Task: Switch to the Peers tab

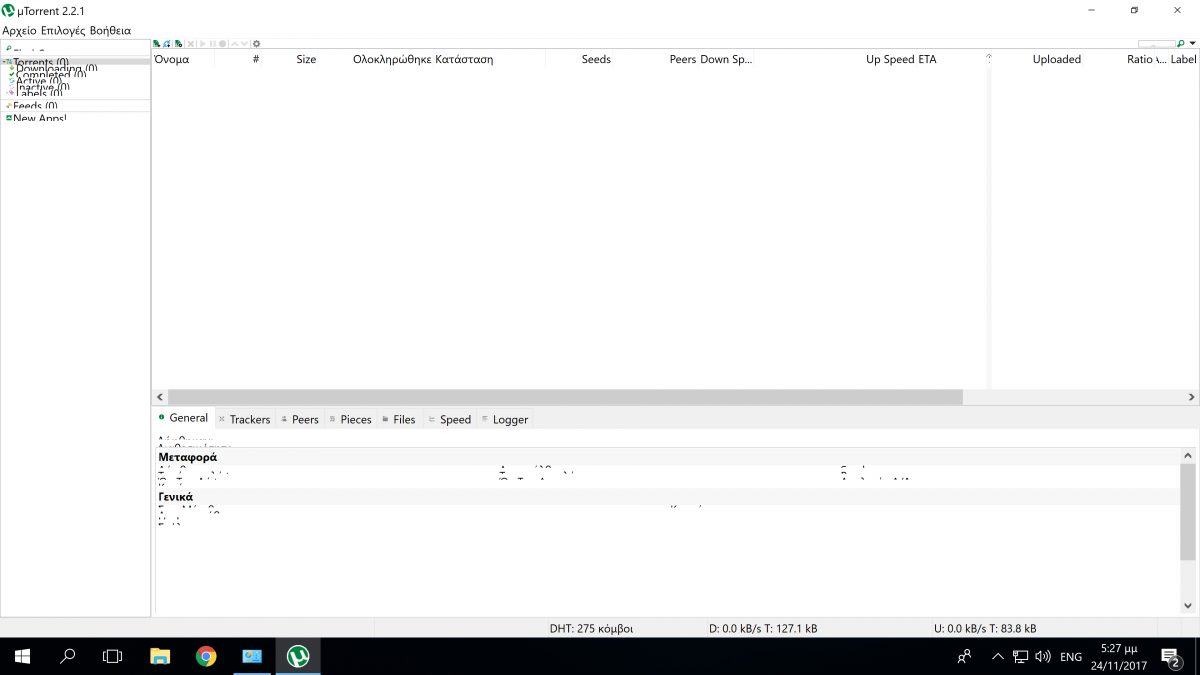Action: (299, 419)
